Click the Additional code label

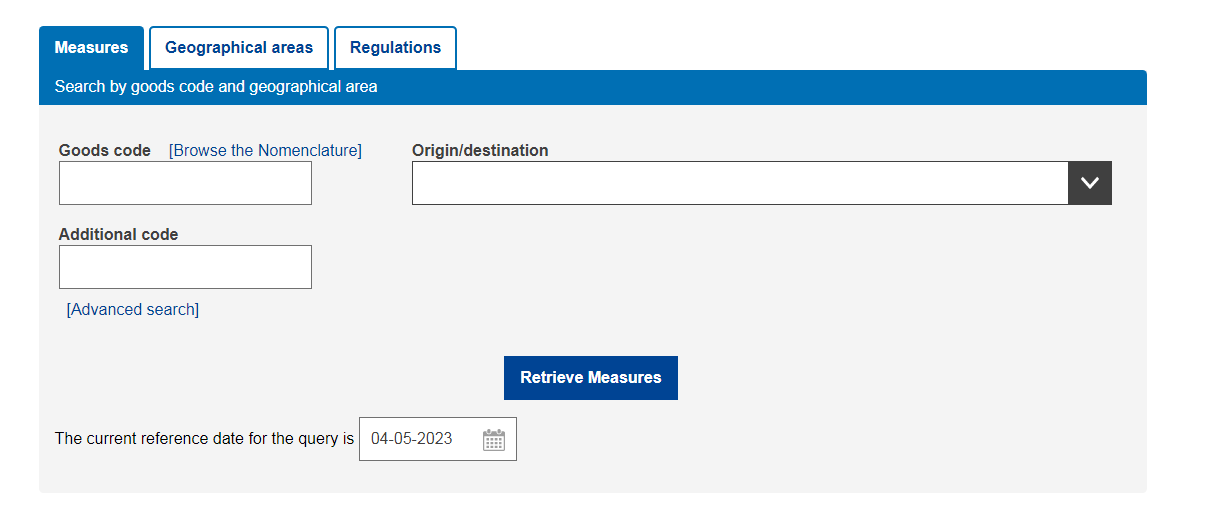coord(118,235)
